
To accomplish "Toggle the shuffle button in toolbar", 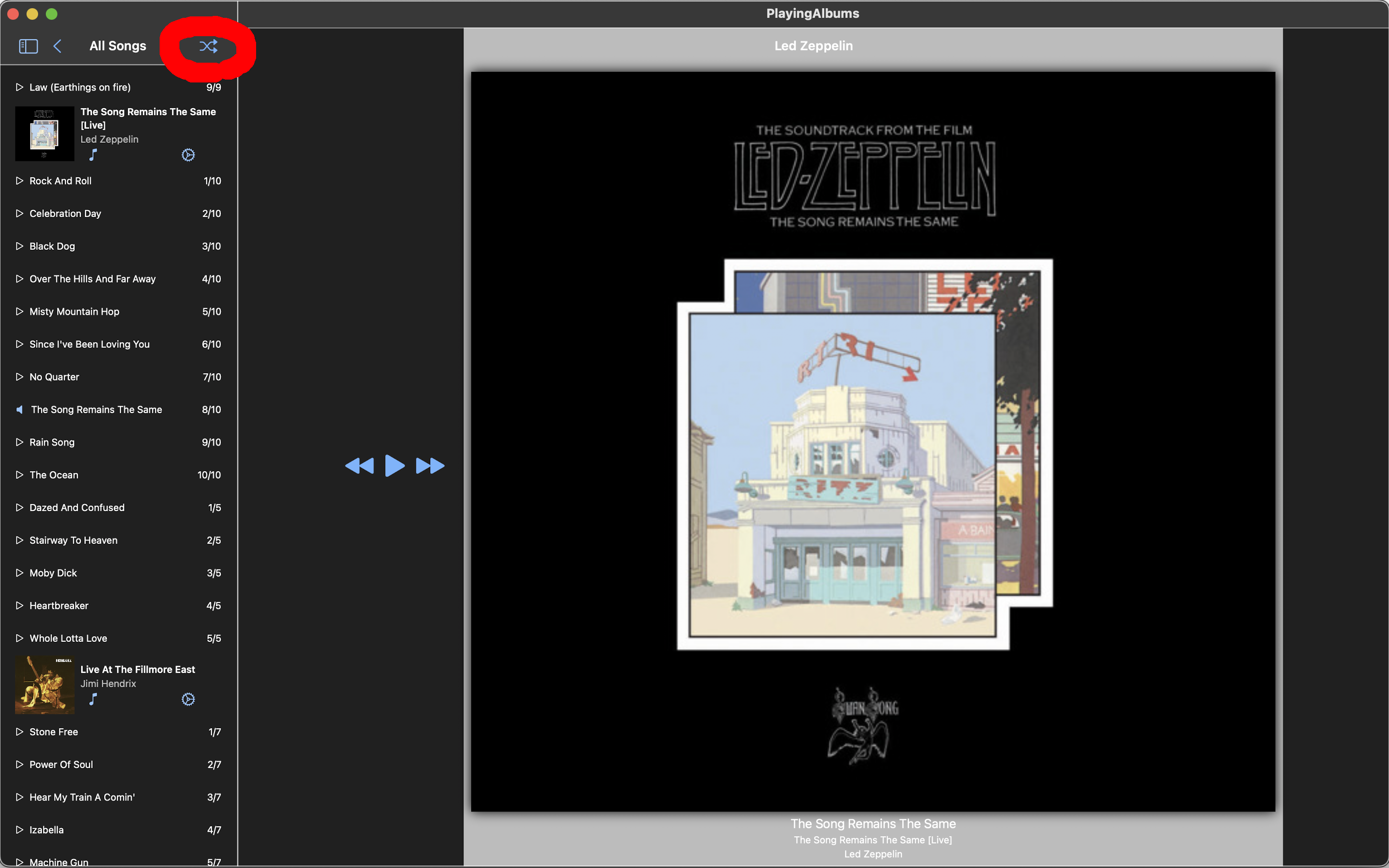I will pyautogui.click(x=208, y=46).
